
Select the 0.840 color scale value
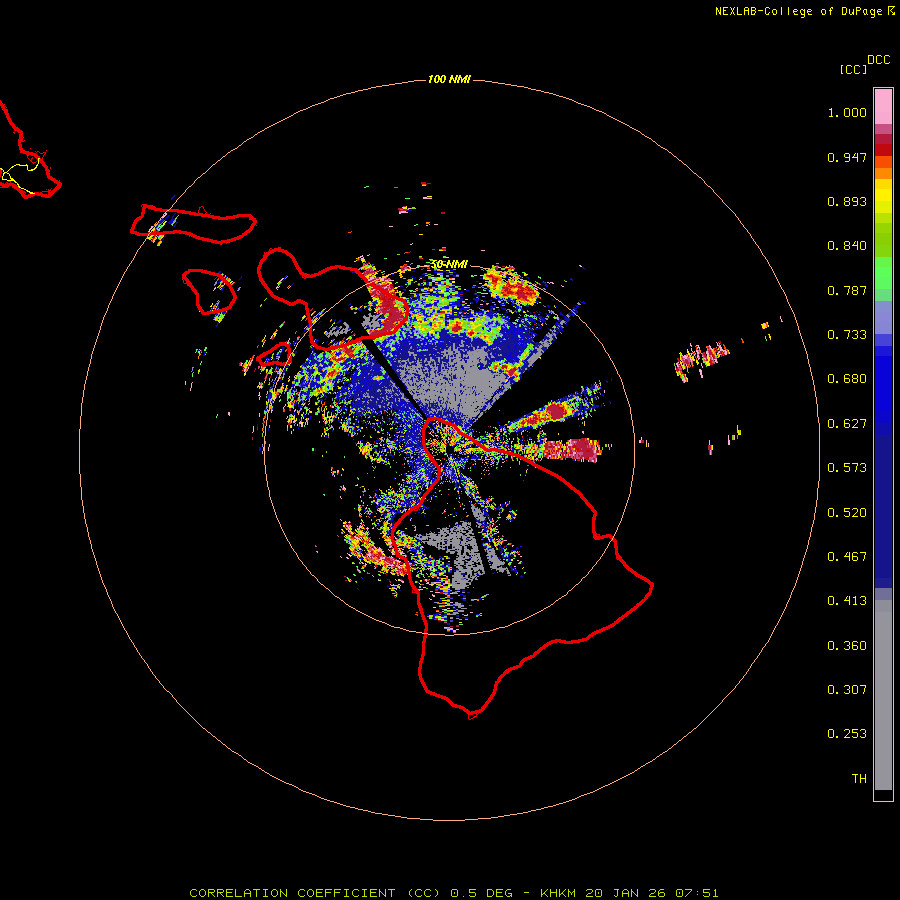(x=847, y=246)
